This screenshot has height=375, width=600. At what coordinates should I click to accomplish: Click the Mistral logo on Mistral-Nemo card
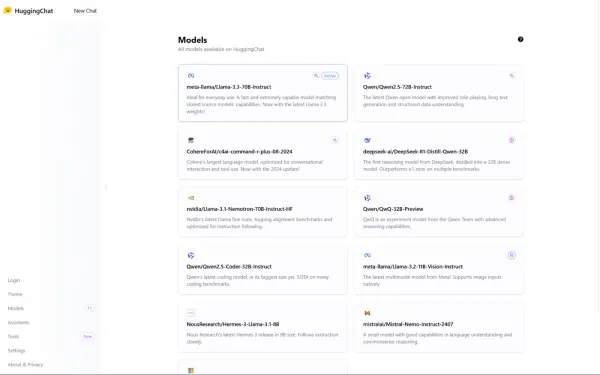pos(367,313)
